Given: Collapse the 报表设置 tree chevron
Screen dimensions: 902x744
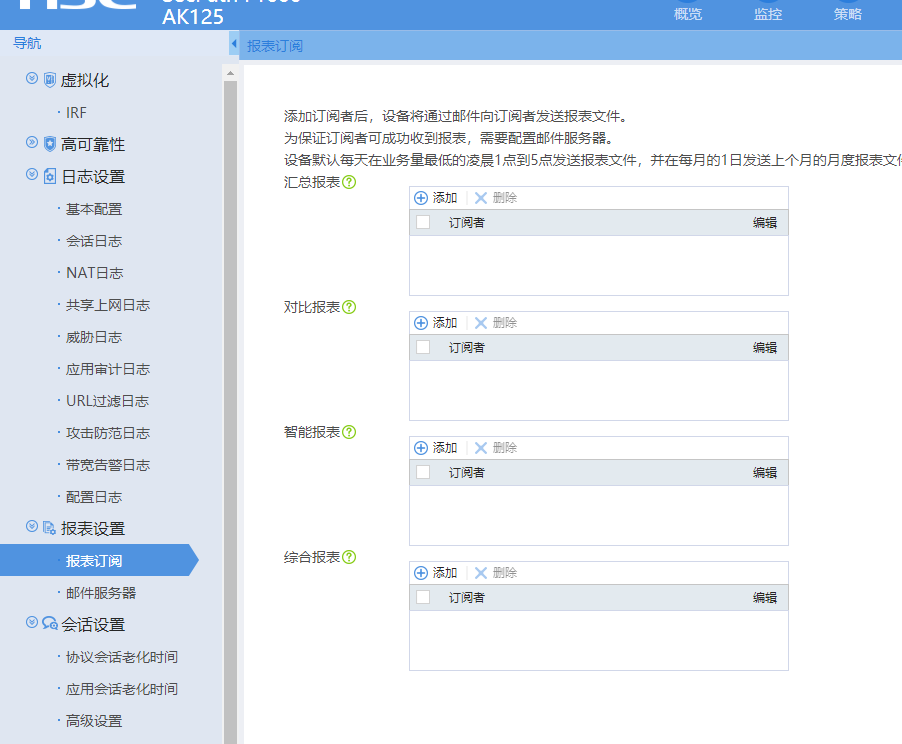Looking at the screenshot, I should [x=32, y=526].
